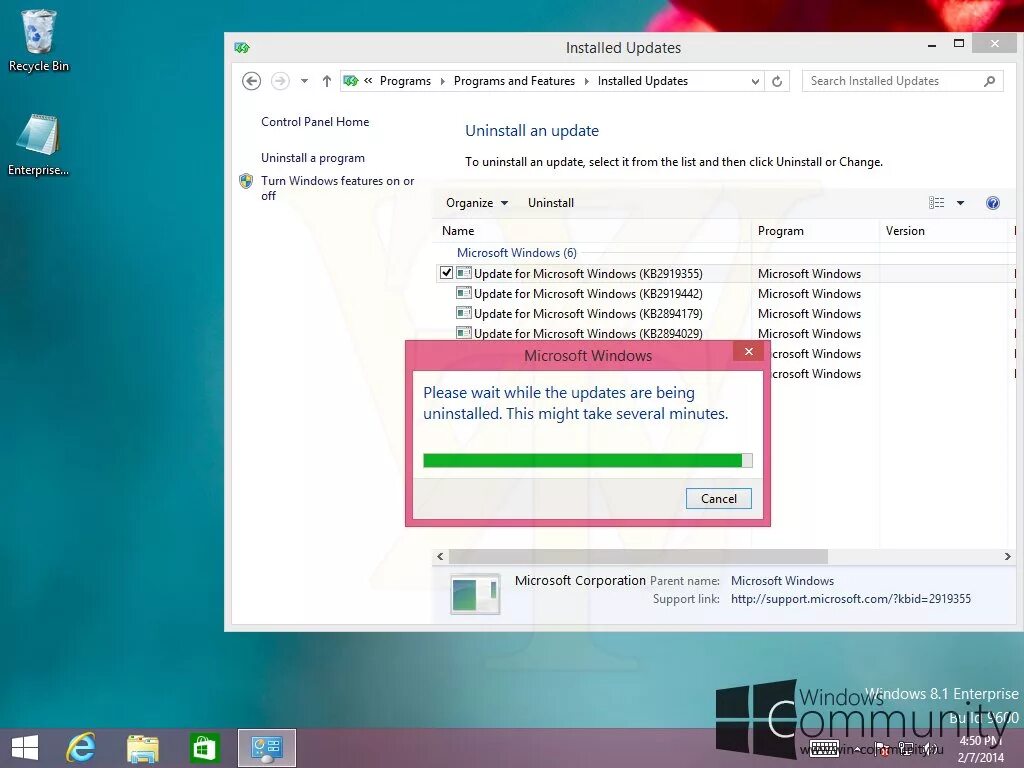Click the Back navigation arrow
Screen dimensions: 1024x768
[251, 81]
